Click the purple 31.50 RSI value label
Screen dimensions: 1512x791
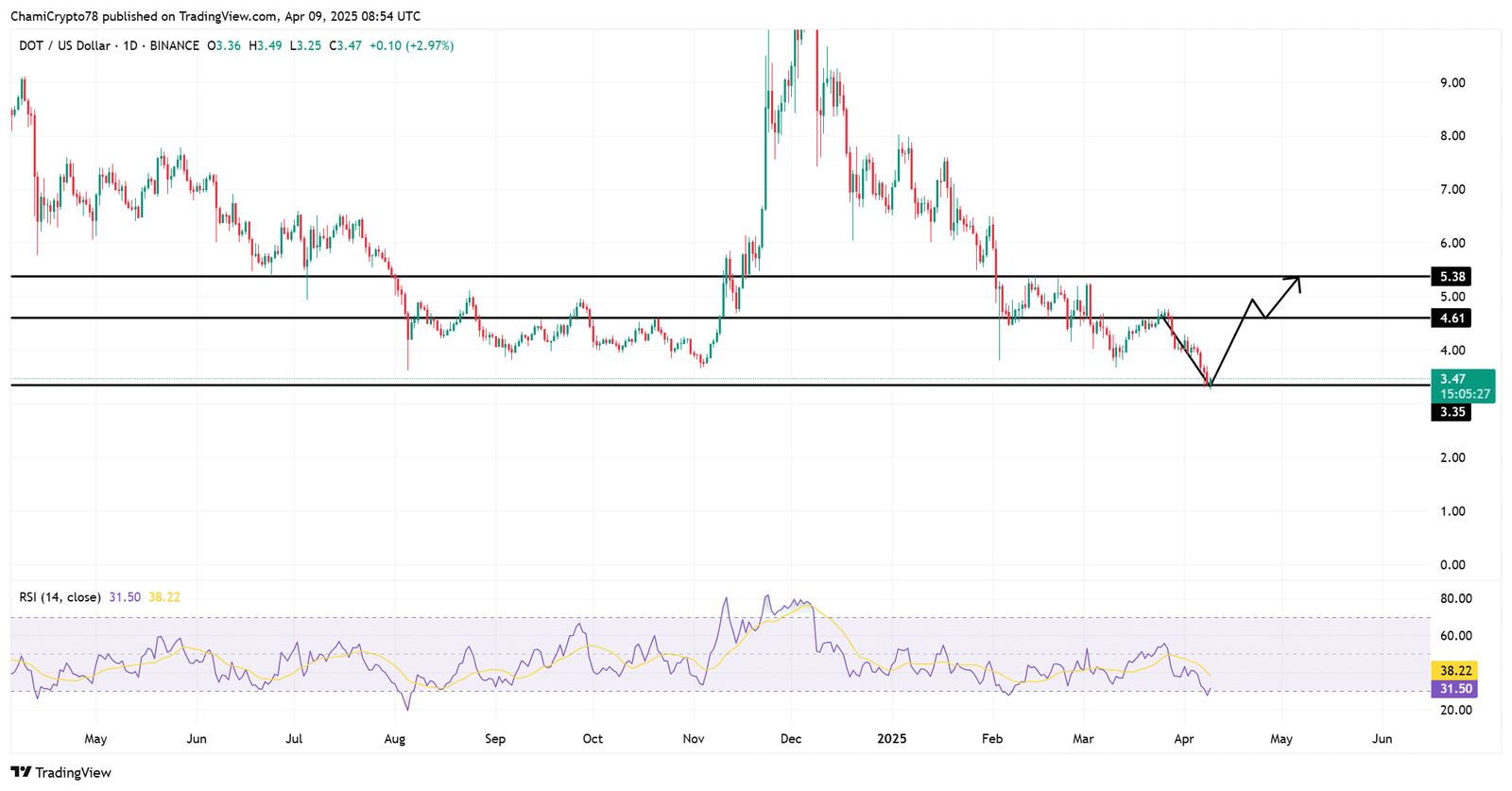point(1455,689)
